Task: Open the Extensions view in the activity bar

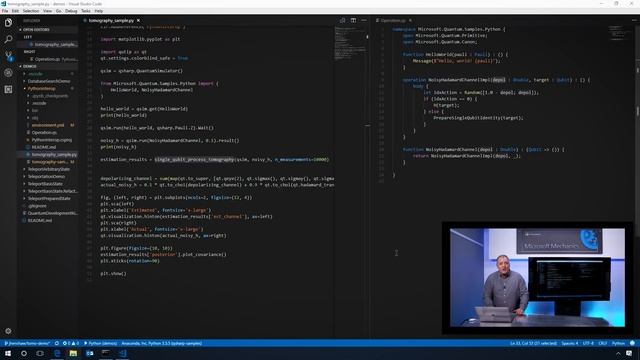Action: pyautogui.click(x=8, y=89)
